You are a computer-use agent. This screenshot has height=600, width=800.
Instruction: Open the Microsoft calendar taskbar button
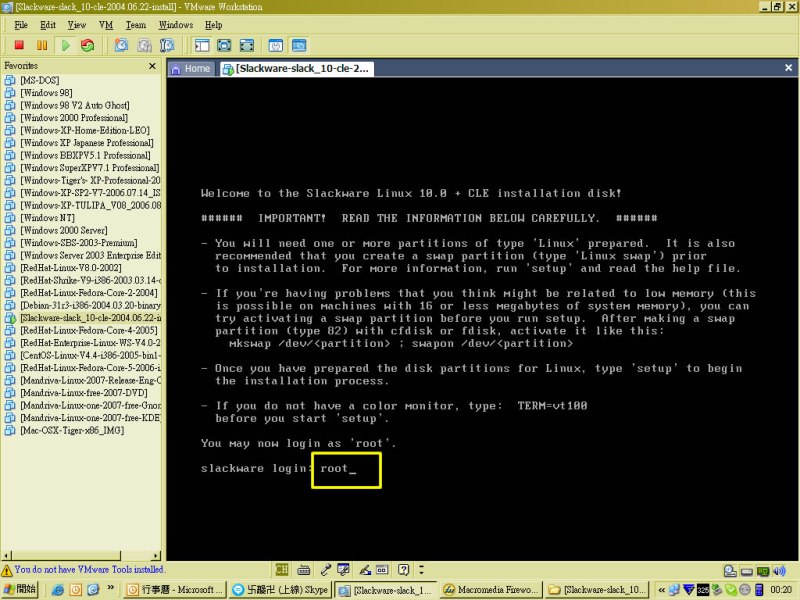click(x=175, y=590)
